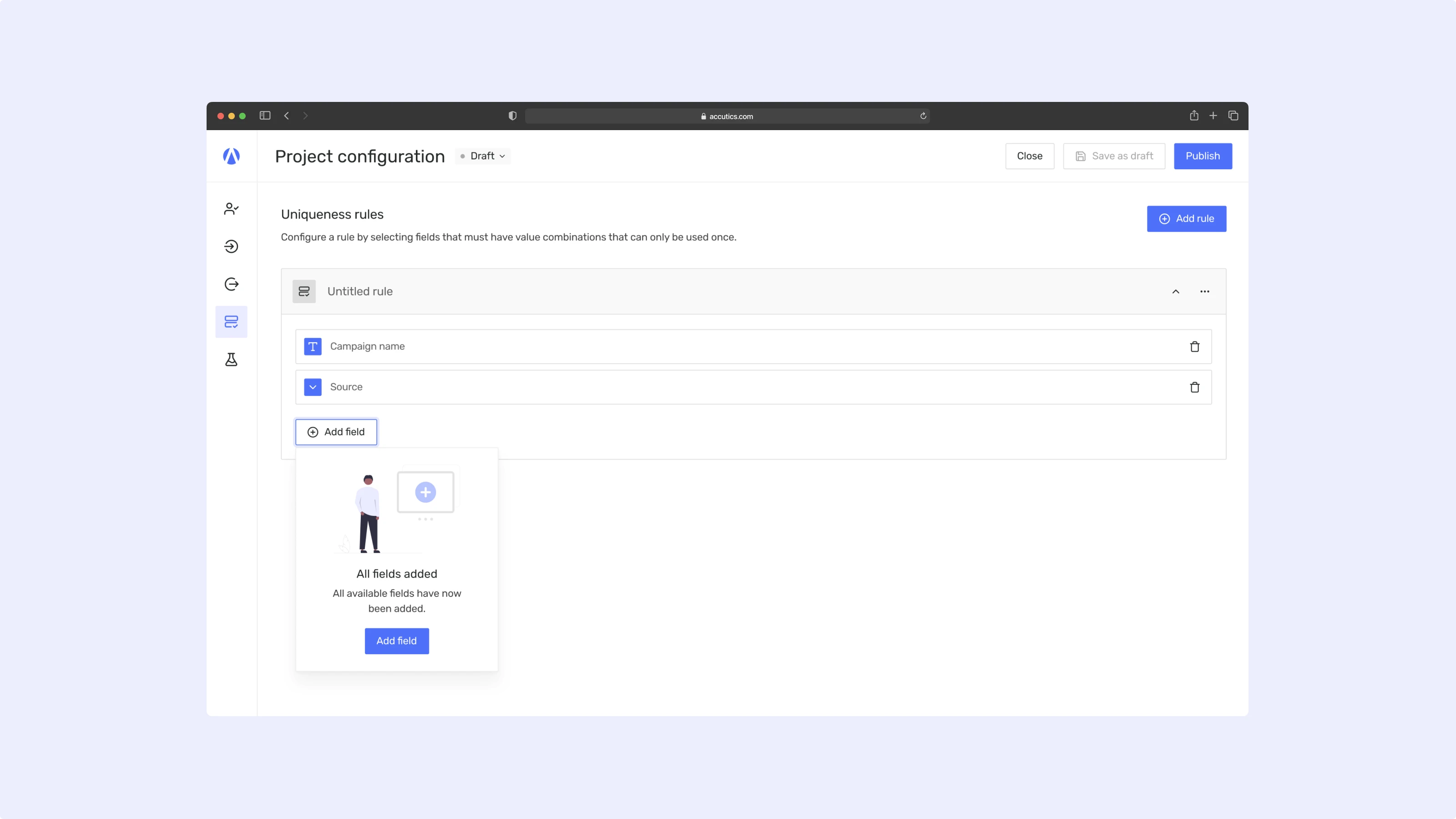Open the Draft status dropdown

[x=483, y=156]
